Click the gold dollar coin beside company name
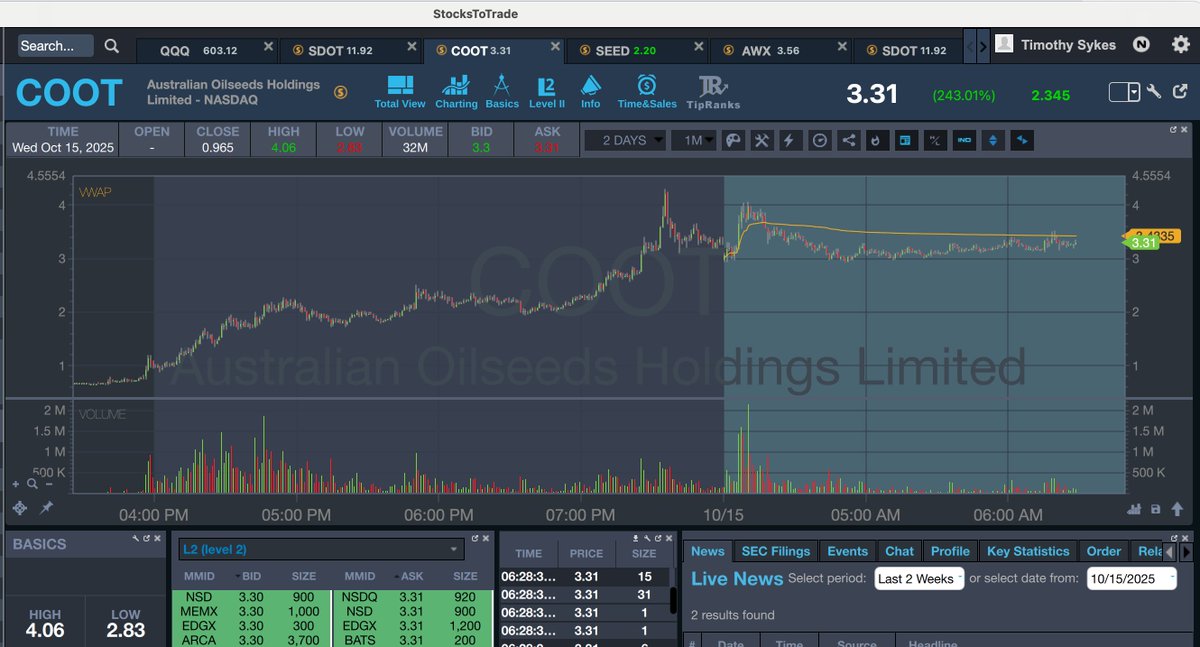Viewport: 1200px width, 647px height. click(341, 92)
